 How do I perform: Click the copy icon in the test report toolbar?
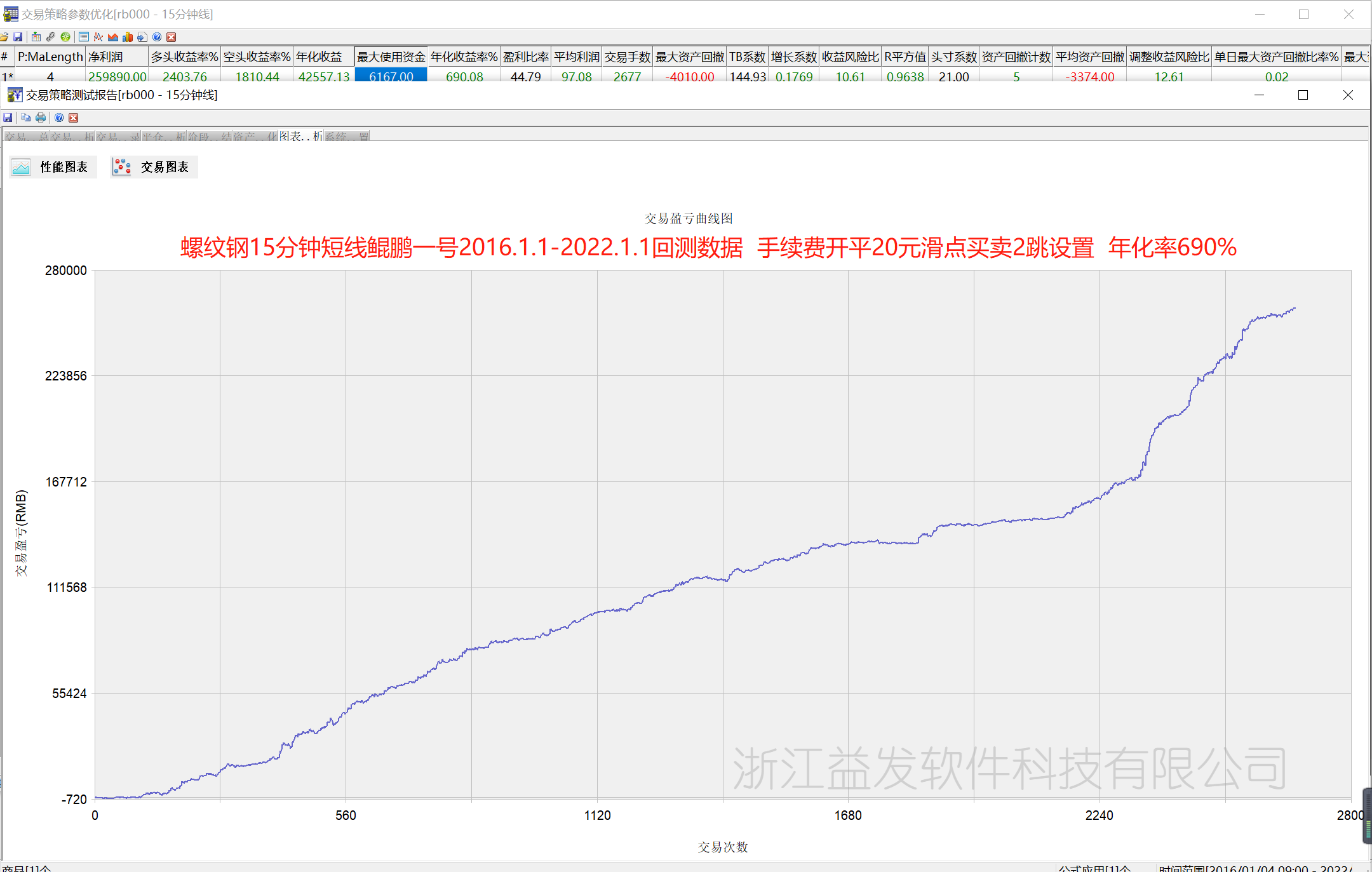coord(25,117)
